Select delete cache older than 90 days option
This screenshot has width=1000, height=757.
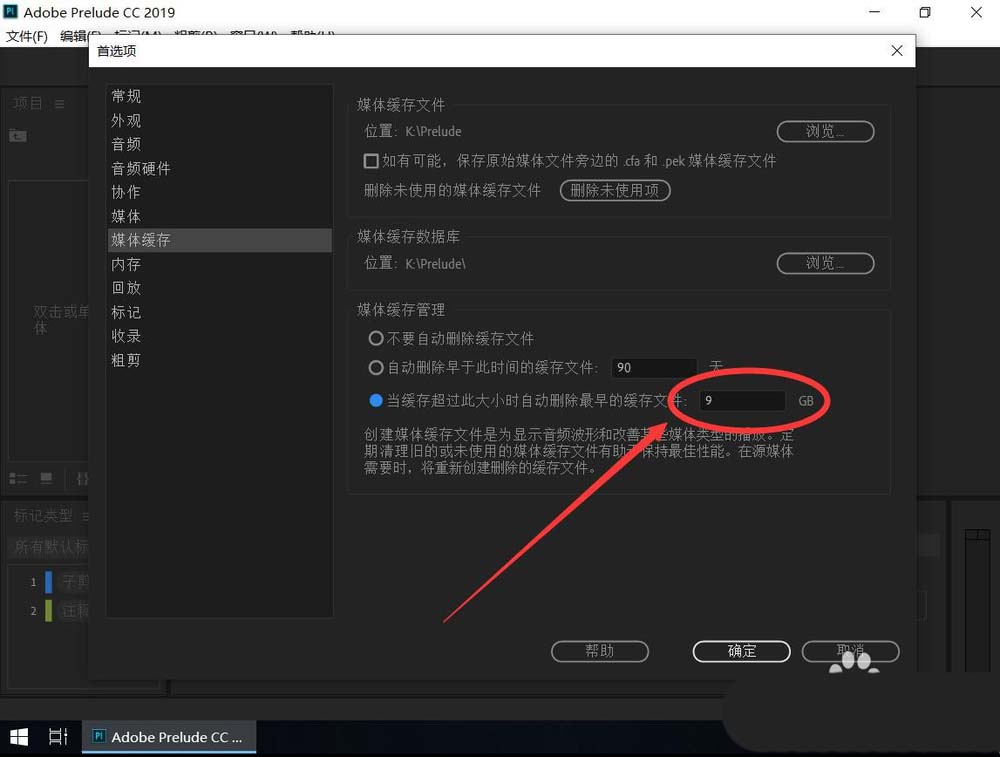(x=375, y=367)
